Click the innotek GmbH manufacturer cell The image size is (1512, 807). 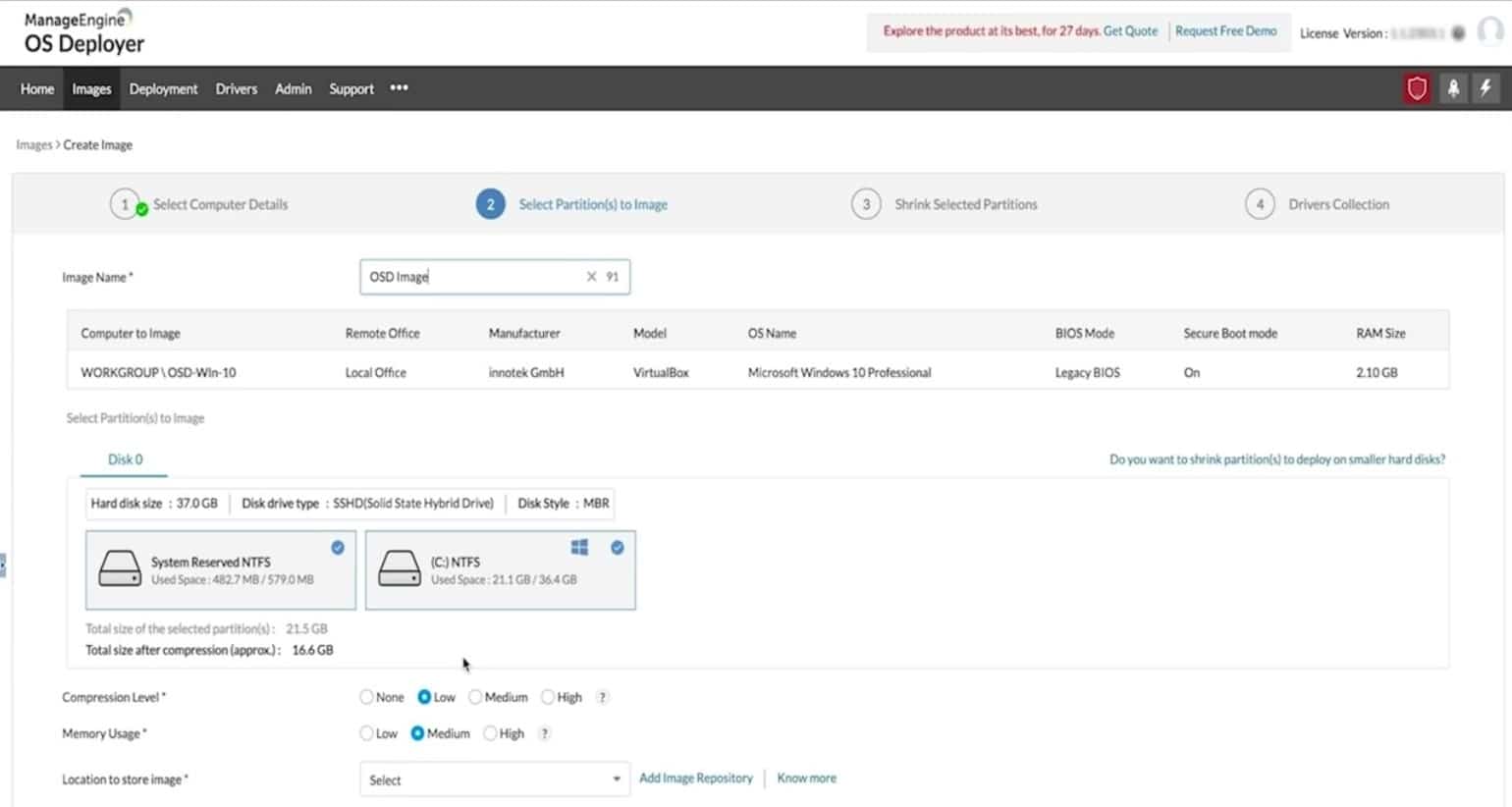click(526, 373)
